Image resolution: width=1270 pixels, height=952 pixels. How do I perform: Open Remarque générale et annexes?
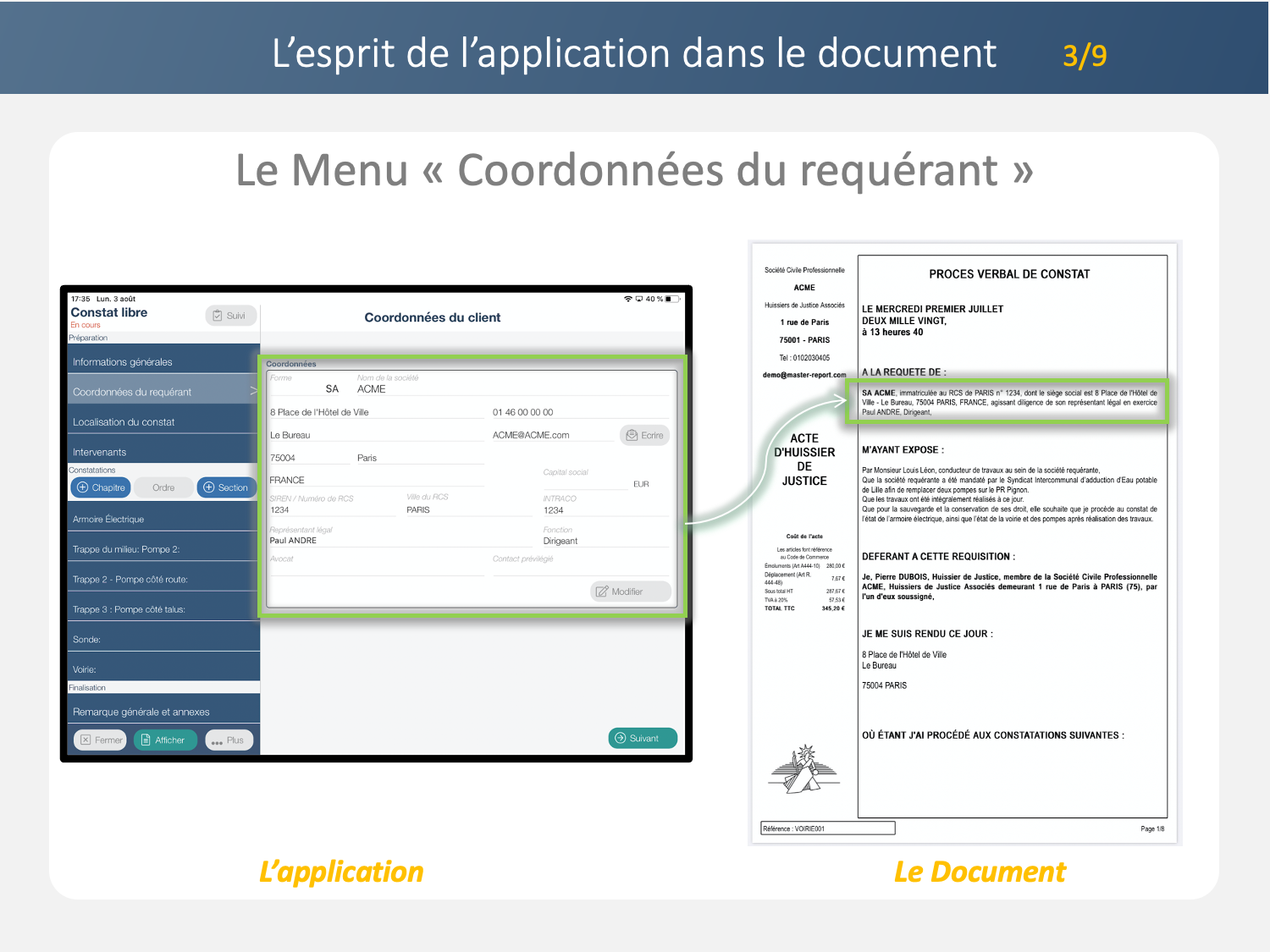tap(161, 712)
